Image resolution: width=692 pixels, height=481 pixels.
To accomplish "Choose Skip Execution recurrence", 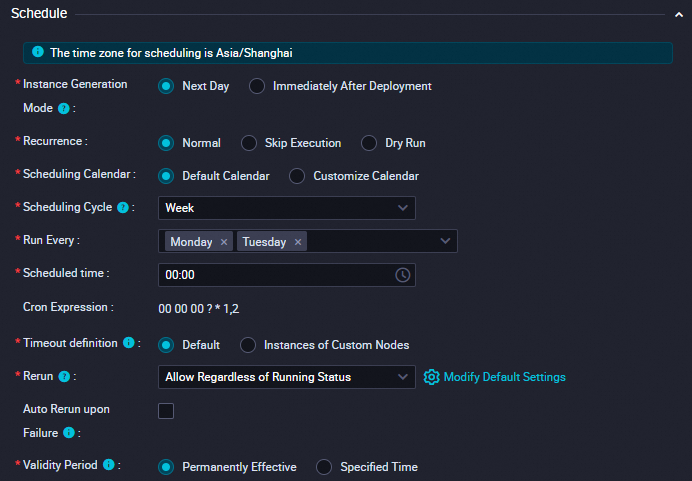I will (x=249, y=143).
